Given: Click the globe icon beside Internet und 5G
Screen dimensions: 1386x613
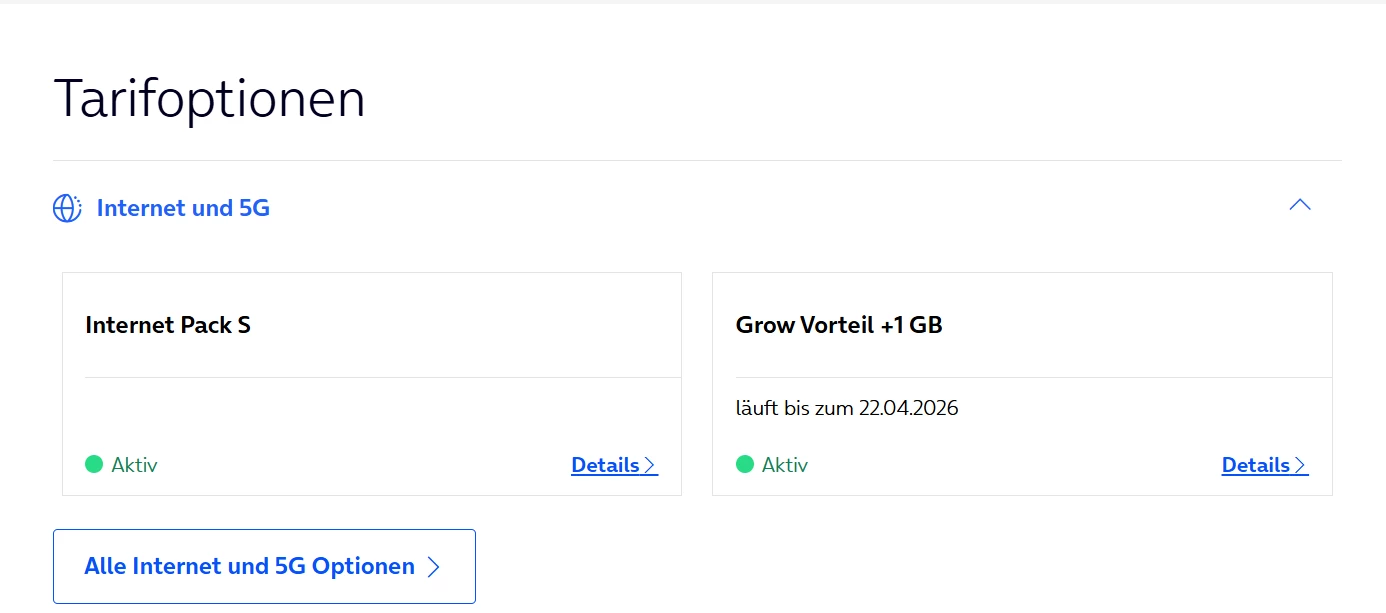Looking at the screenshot, I should tap(67, 208).
